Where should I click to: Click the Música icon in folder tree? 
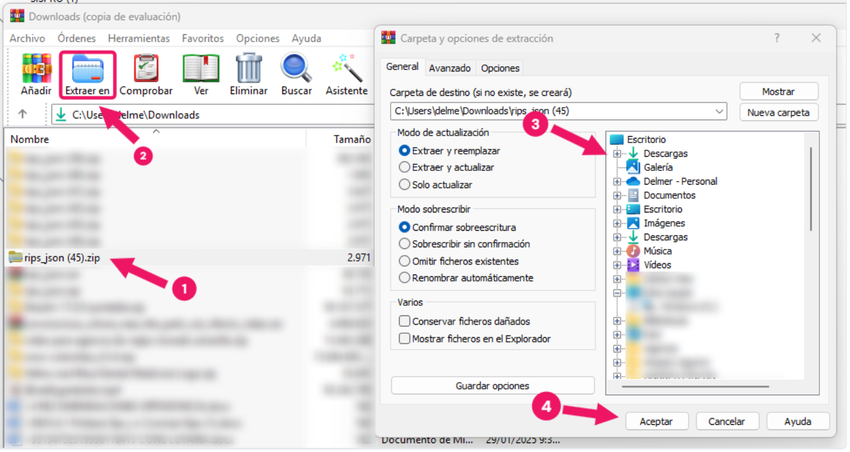[633, 251]
